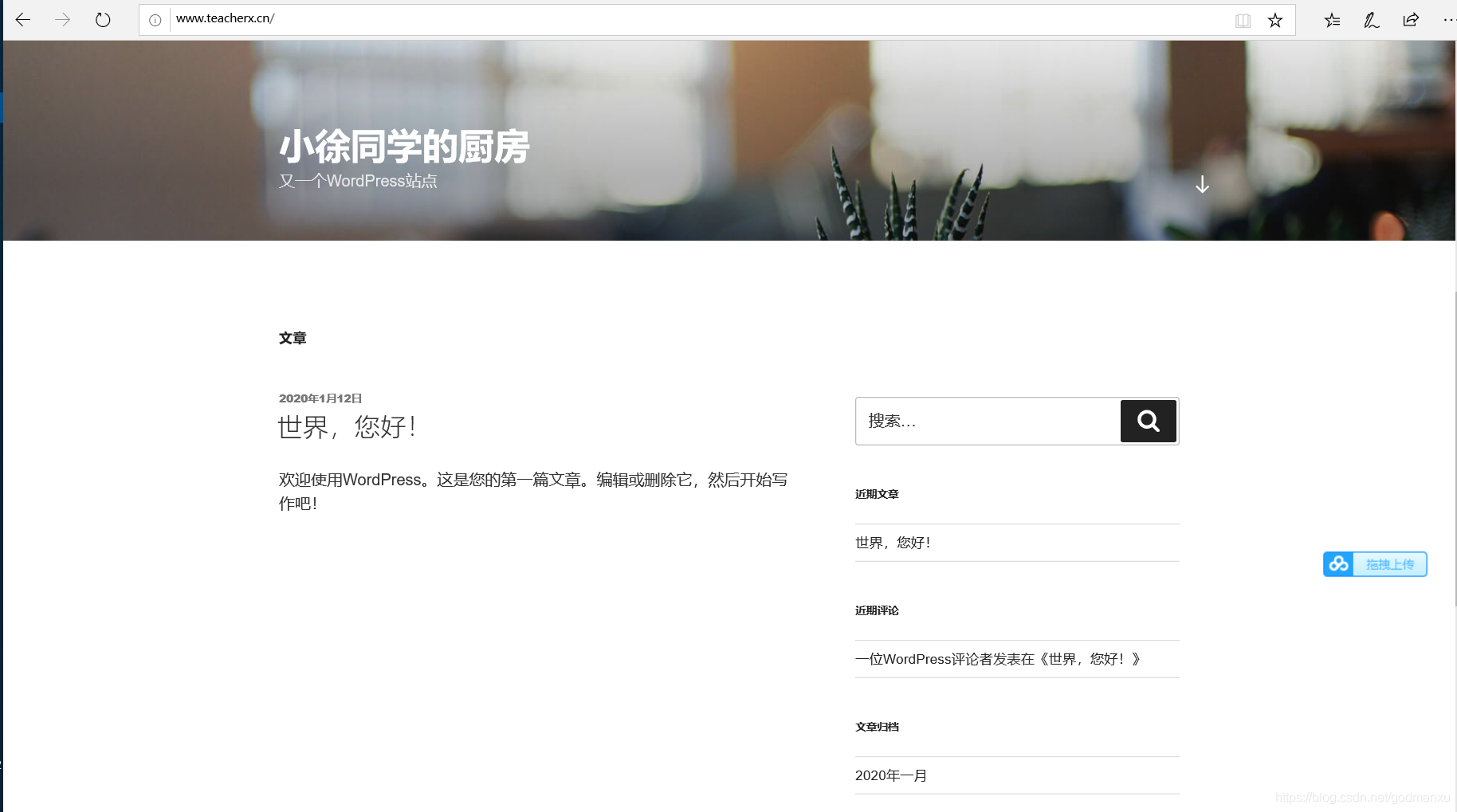
Task: Click the Baidu Netdisk cloud icon
Action: 1338,563
